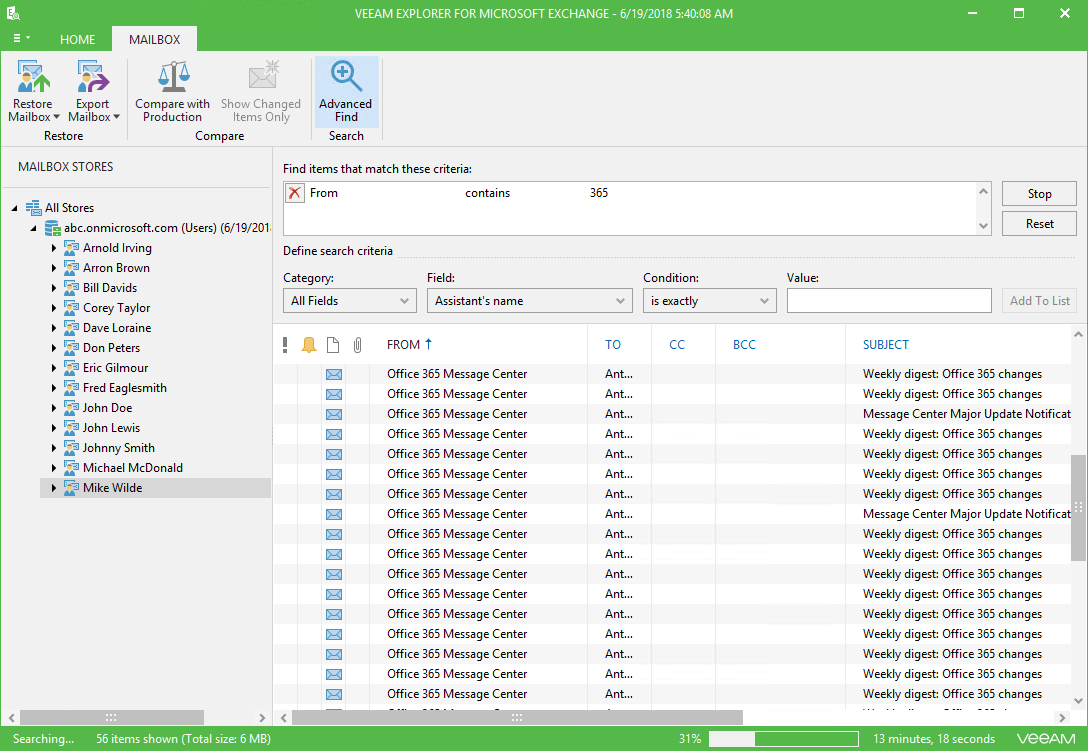Toggle Show Changed Items Only
1088x751 pixels.
tap(261, 92)
